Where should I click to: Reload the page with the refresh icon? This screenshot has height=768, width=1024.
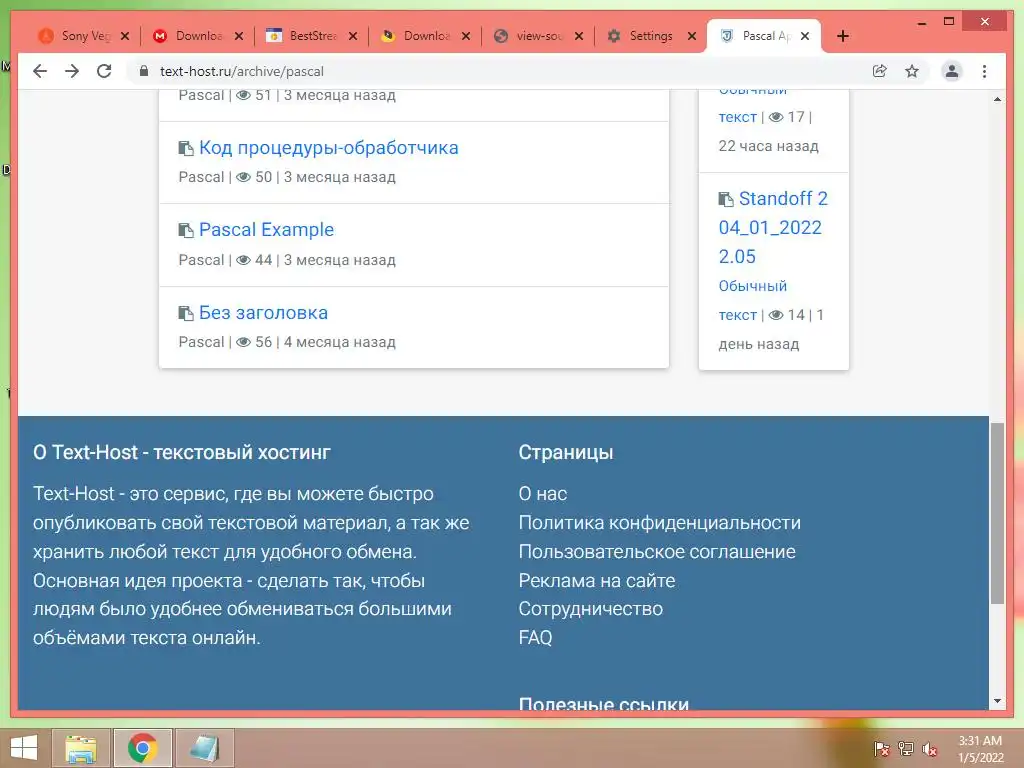[104, 71]
